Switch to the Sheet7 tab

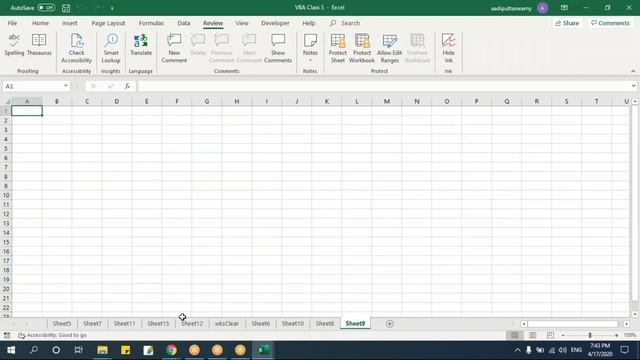(92, 323)
